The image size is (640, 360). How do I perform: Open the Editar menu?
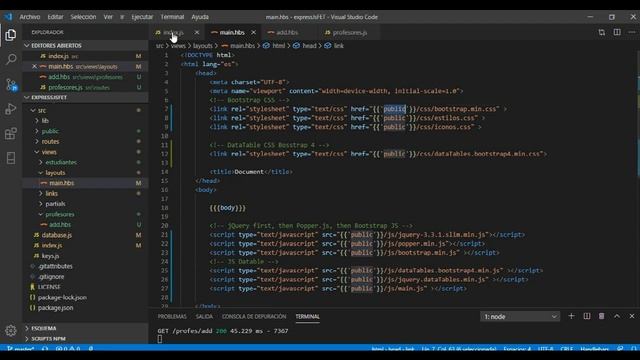[x=56, y=17]
